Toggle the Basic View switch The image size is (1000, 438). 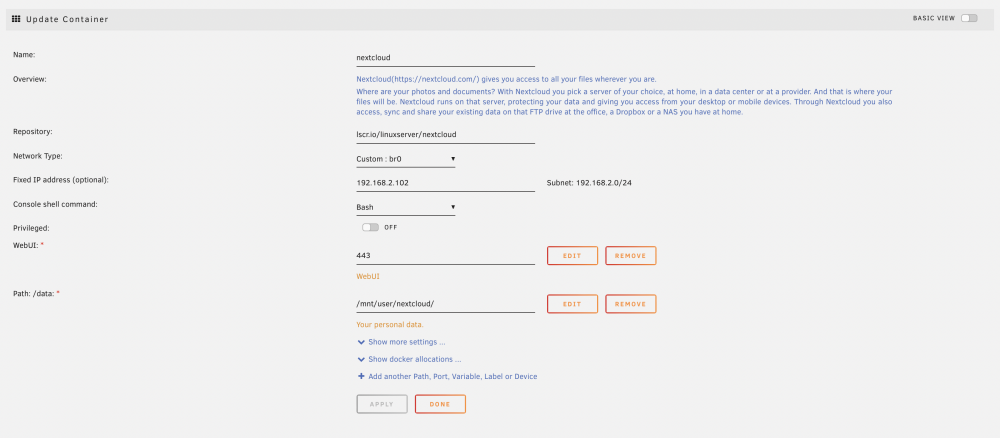click(969, 18)
